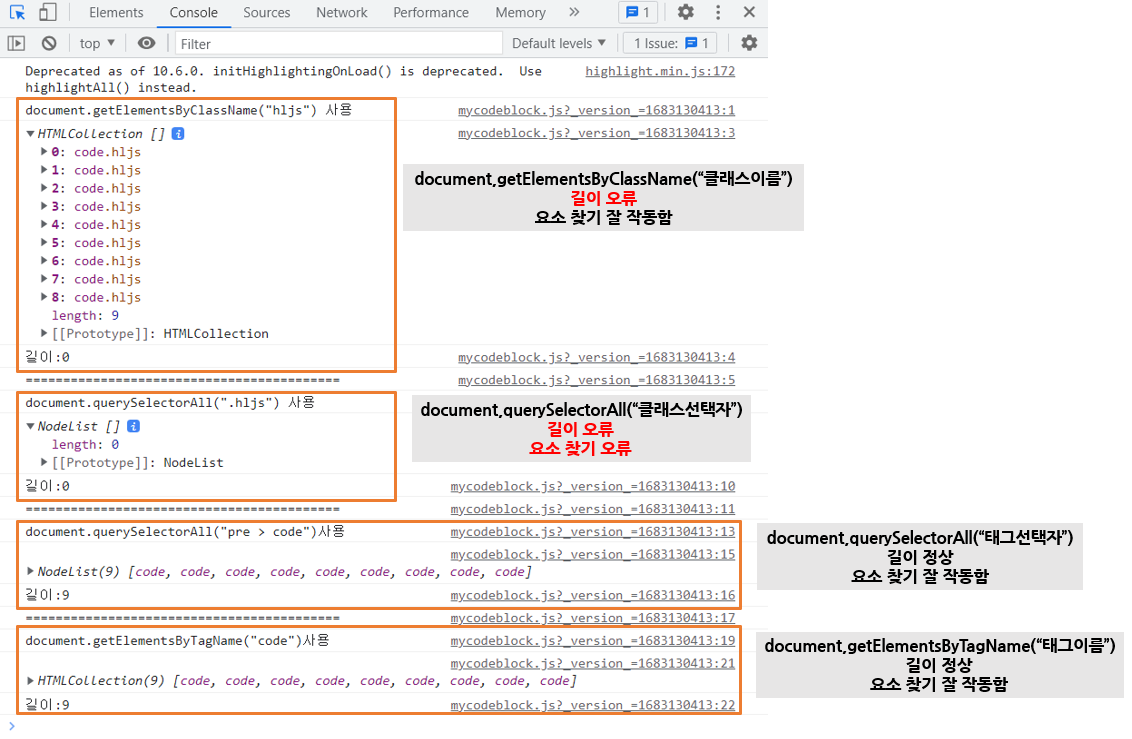
Task: Expand [[Prototype]]: HTMLCollection entry
Action: [44, 333]
